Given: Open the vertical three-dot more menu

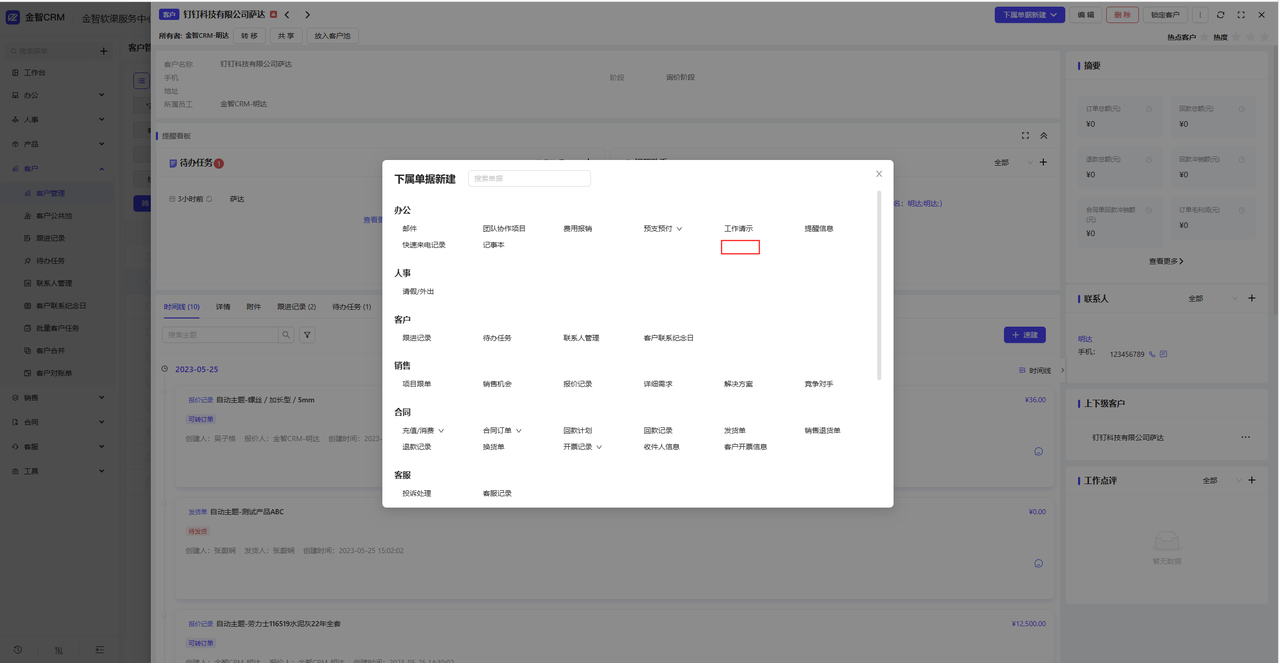Looking at the screenshot, I should (x=1199, y=15).
